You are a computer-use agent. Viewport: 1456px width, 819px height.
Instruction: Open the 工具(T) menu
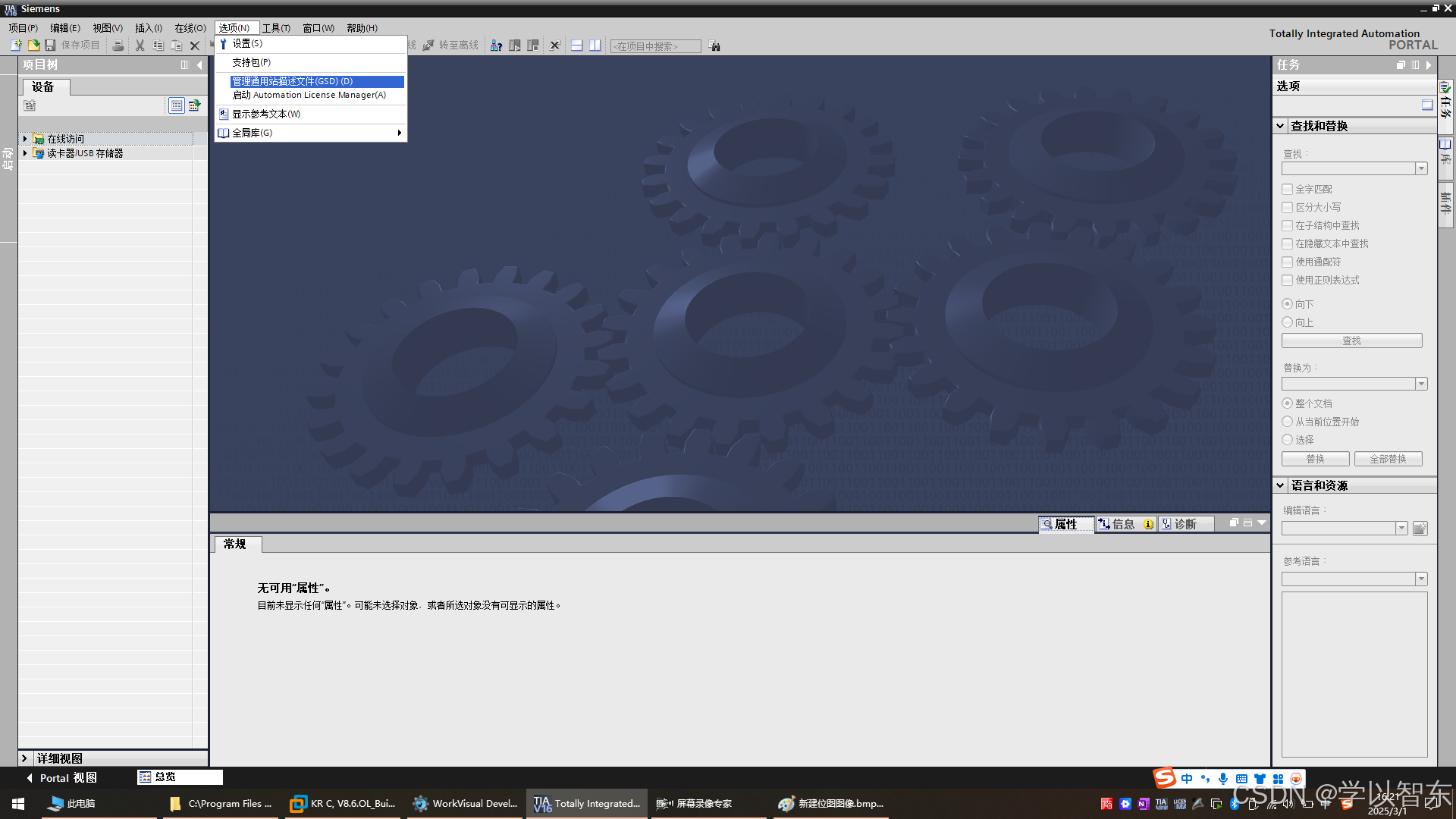[276, 28]
